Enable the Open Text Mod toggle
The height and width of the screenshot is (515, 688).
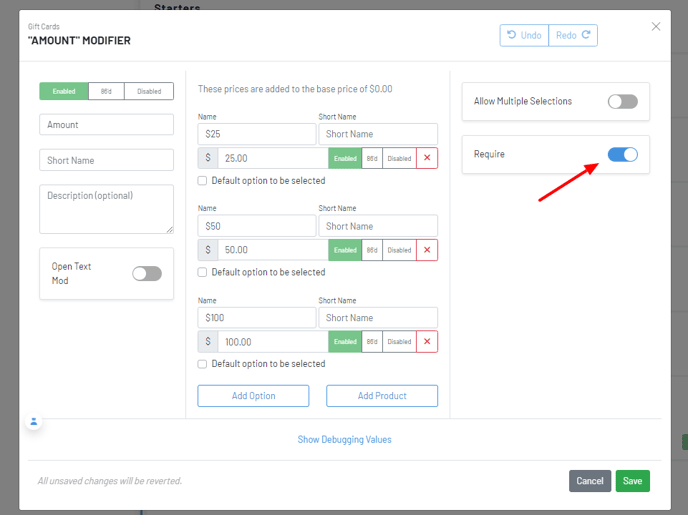pos(147,274)
